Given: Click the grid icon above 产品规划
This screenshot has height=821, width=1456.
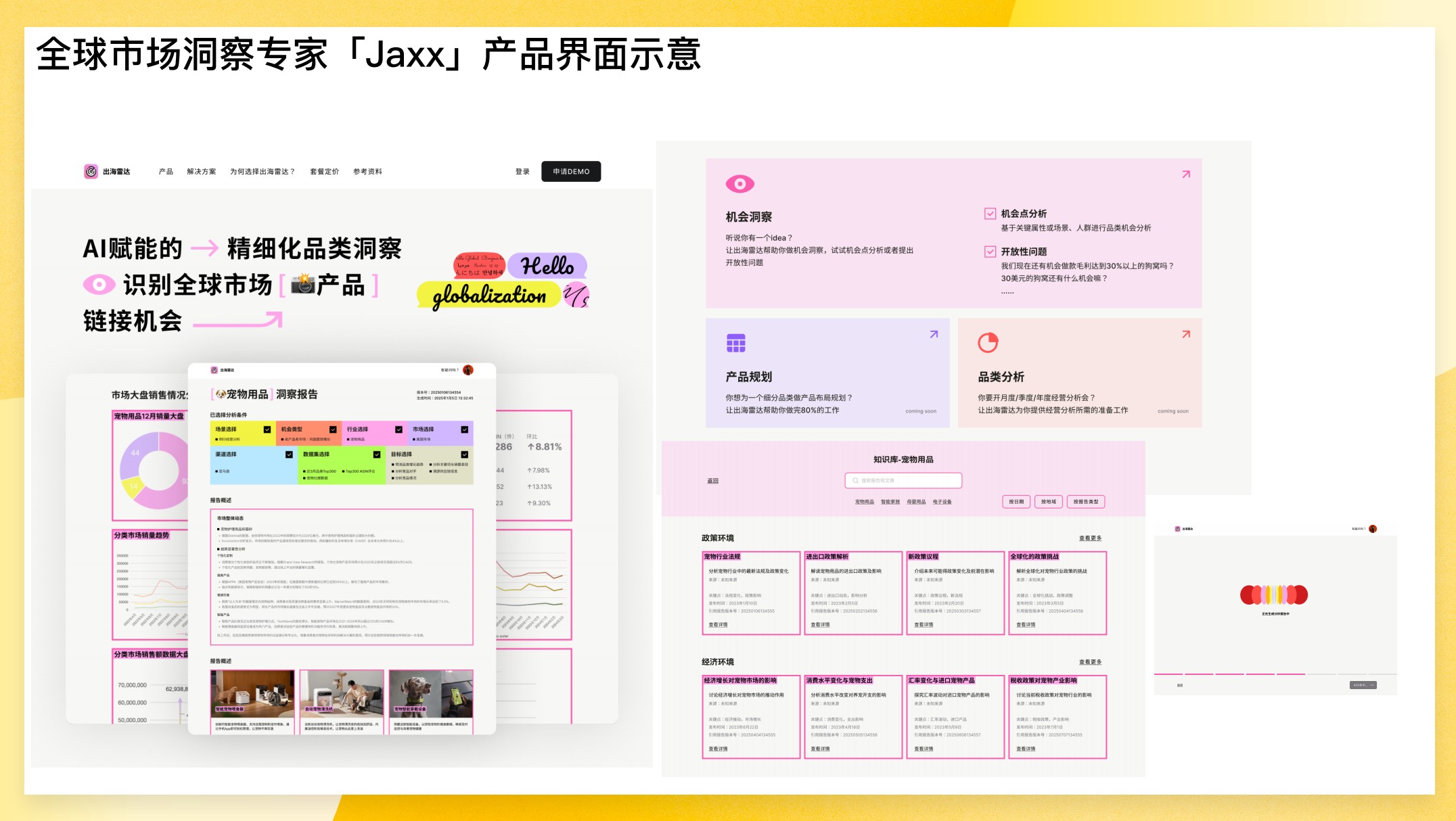Looking at the screenshot, I should pyautogui.click(x=735, y=343).
